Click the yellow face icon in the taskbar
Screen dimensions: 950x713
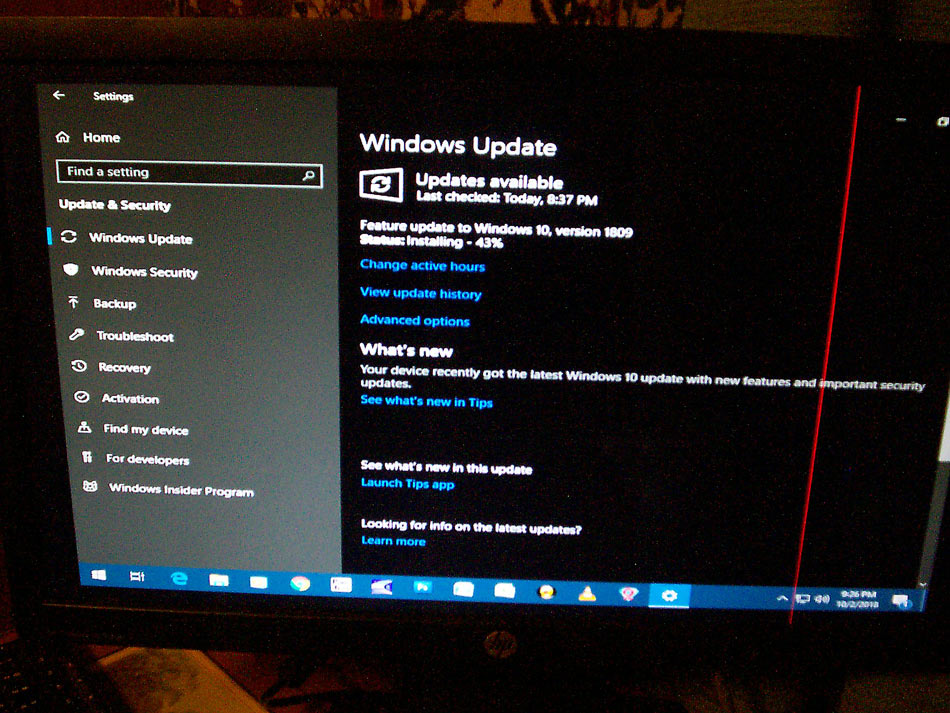tap(546, 592)
